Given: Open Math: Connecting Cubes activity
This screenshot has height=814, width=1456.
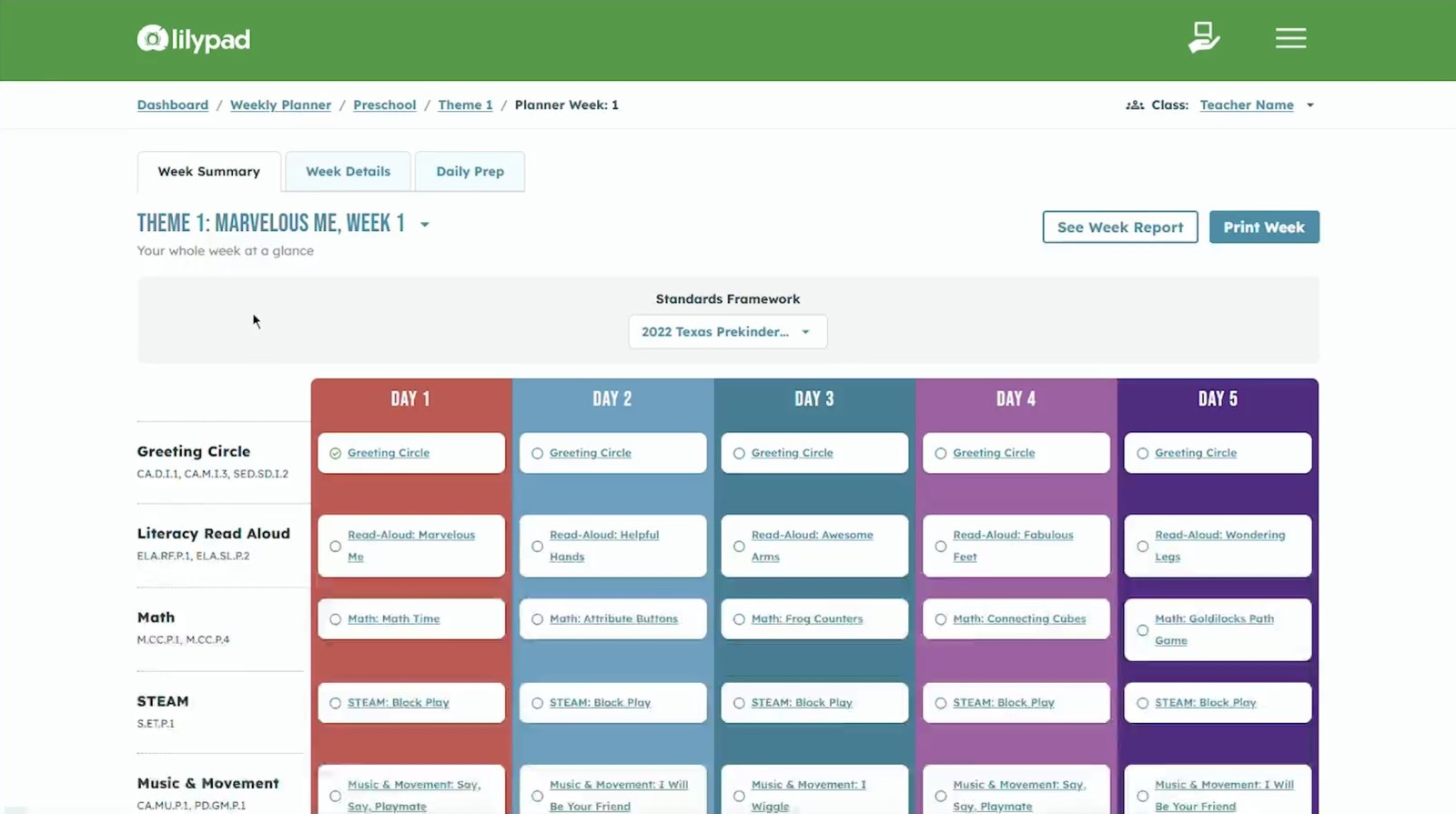Looking at the screenshot, I should (1019, 619).
